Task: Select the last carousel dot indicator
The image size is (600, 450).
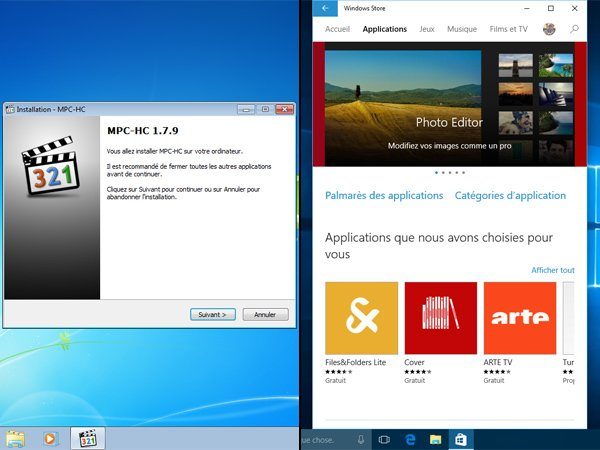Action: click(463, 173)
